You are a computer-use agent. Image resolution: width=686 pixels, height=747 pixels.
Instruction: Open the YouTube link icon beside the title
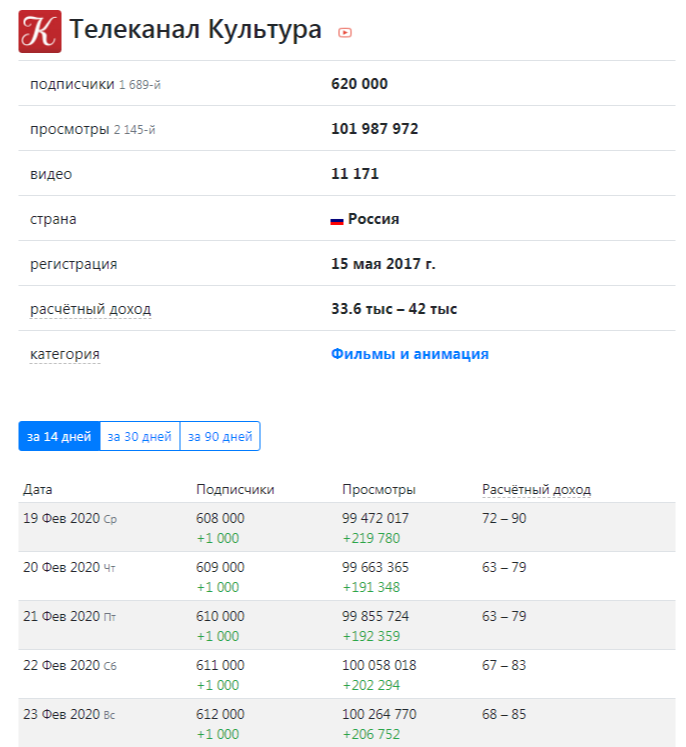[345, 32]
